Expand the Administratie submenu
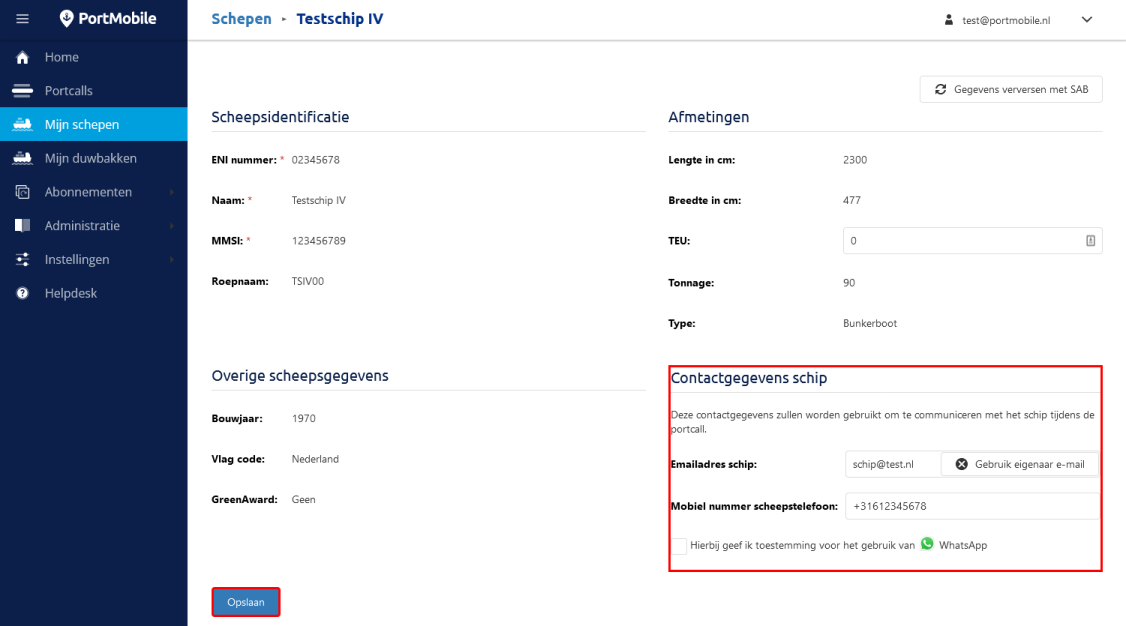Image resolution: width=1126 pixels, height=626 pixels. pyautogui.click(x=171, y=226)
